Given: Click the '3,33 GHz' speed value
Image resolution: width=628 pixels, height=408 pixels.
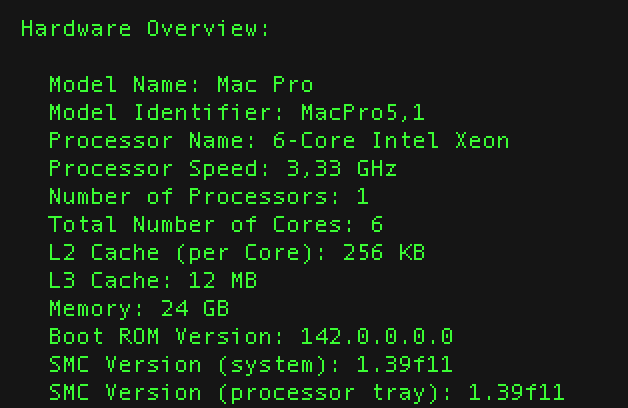Looking at the screenshot, I should [x=327, y=168].
